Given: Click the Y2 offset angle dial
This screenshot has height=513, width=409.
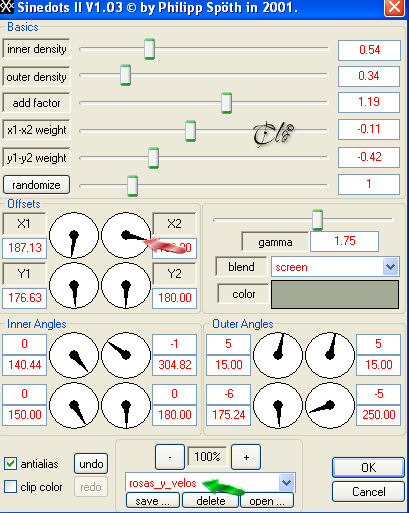Looking at the screenshot, I should (126, 285).
